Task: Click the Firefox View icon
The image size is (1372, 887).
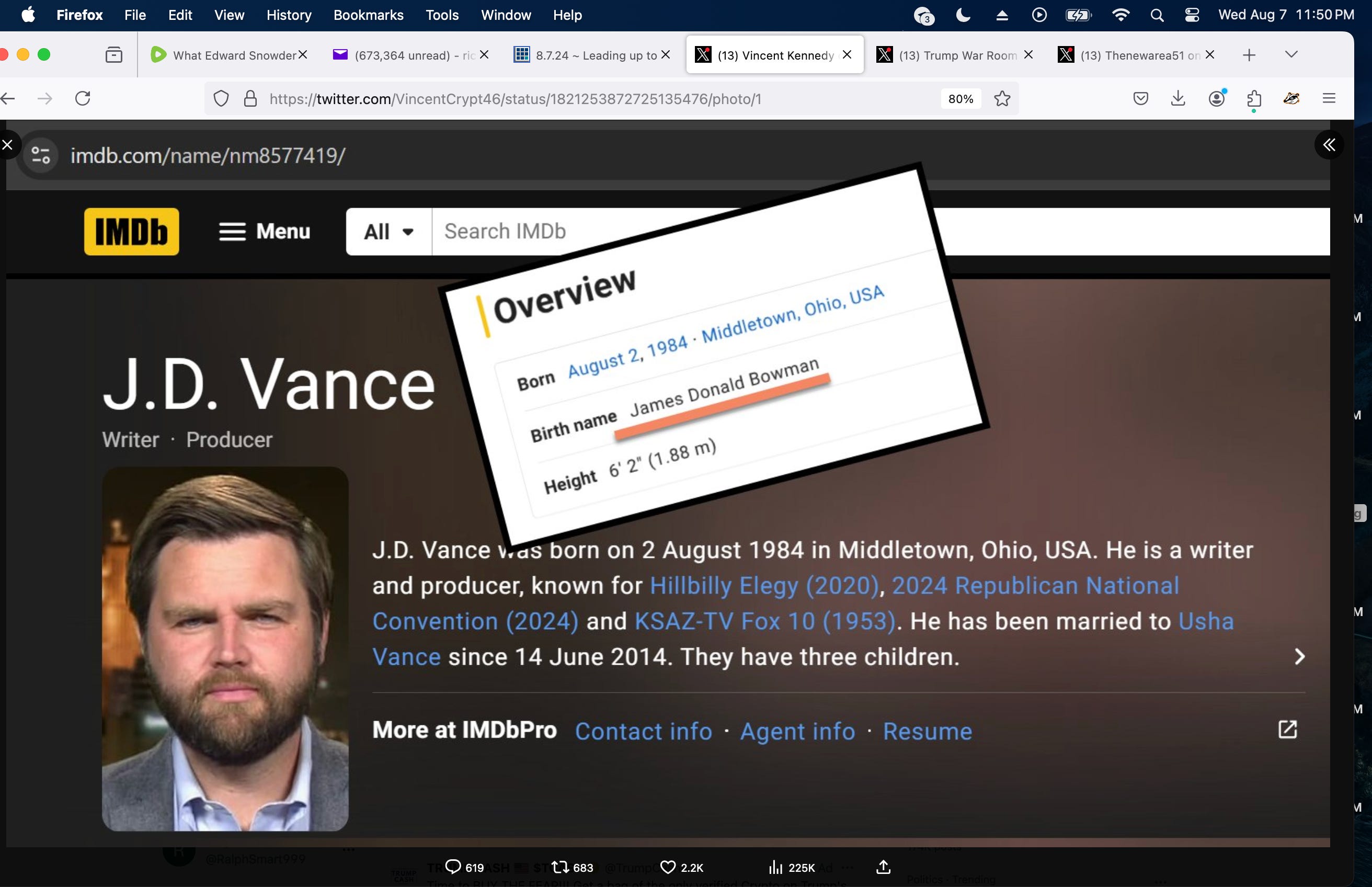Action: point(114,55)
